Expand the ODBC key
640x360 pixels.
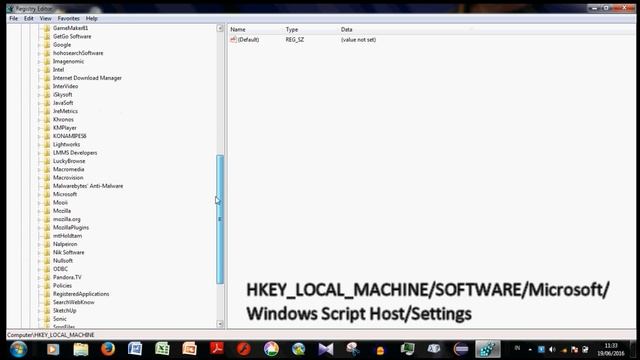(x=40, y=269)
